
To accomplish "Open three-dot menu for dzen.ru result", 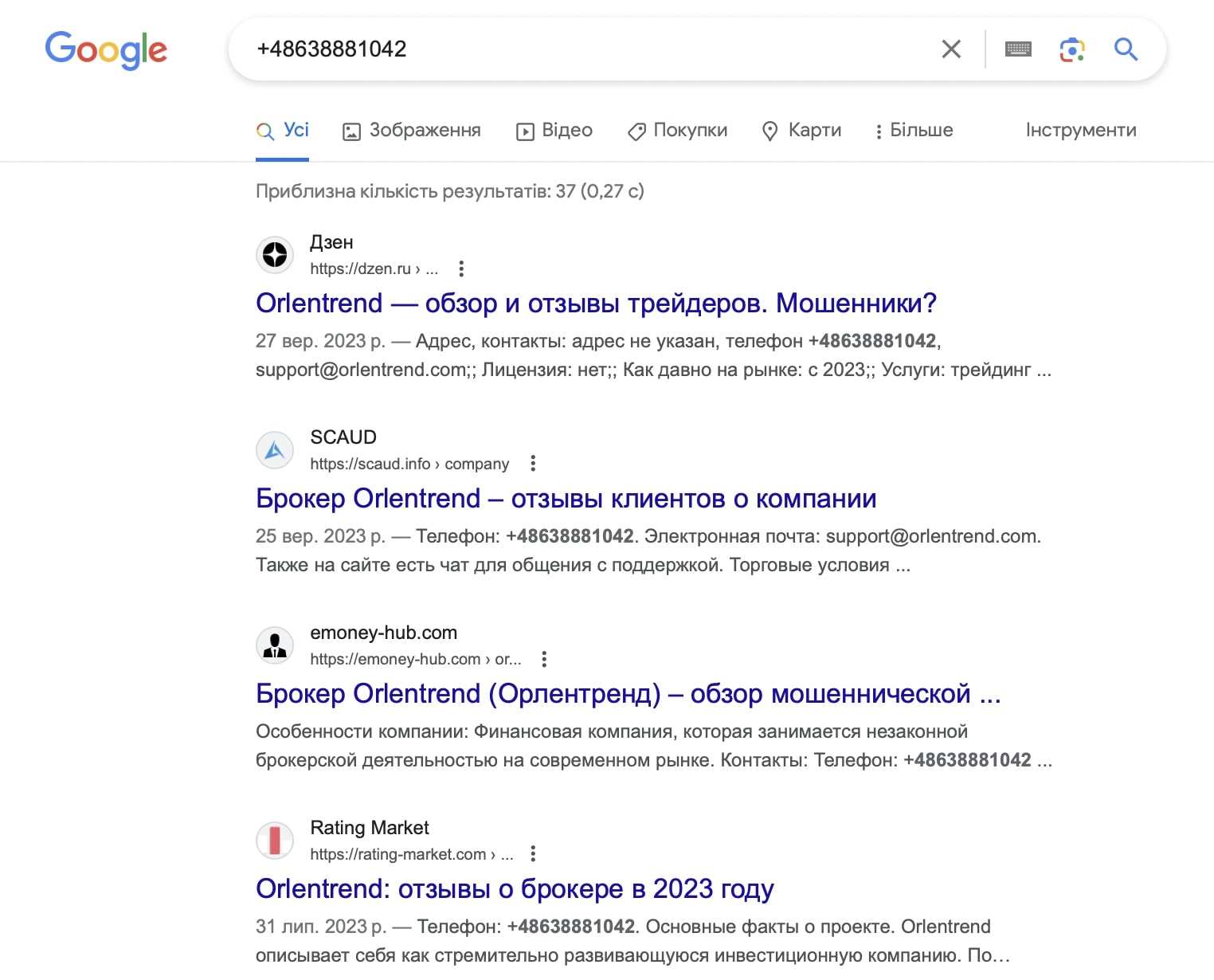I will point(461,269).
